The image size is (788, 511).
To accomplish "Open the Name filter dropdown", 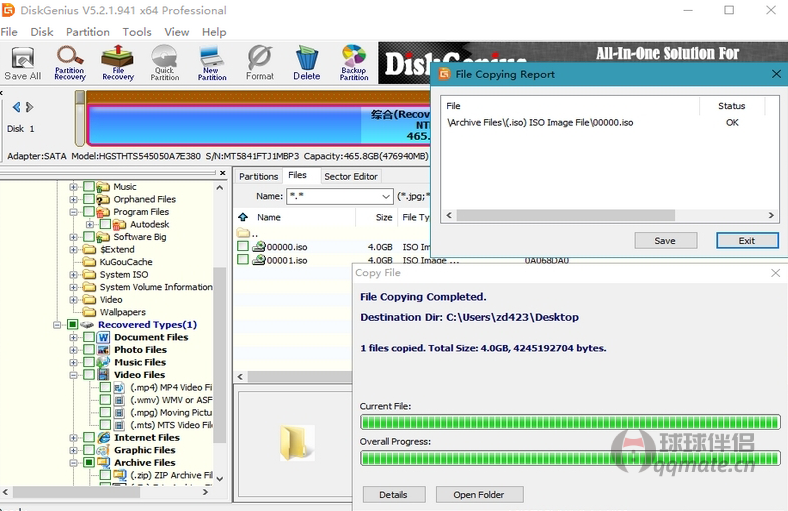I will [x=385, y=197].
